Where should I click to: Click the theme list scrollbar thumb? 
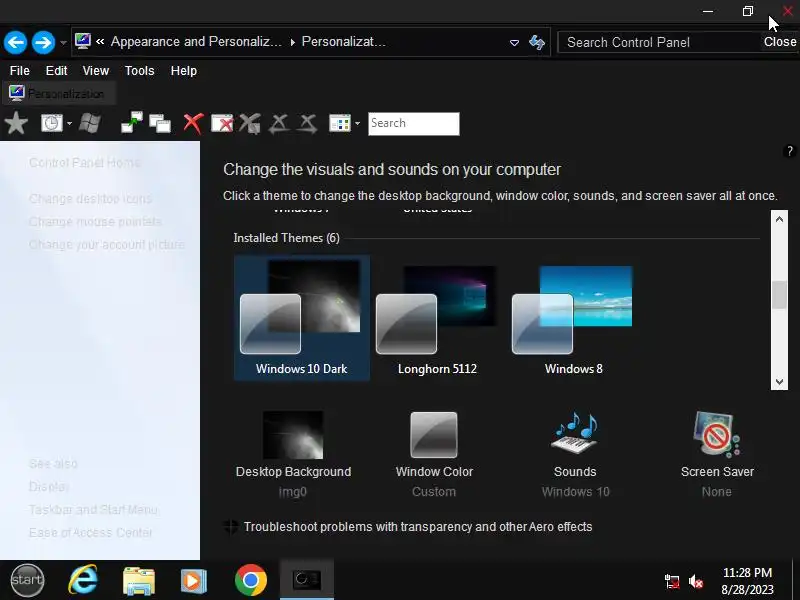click(779, 294)
